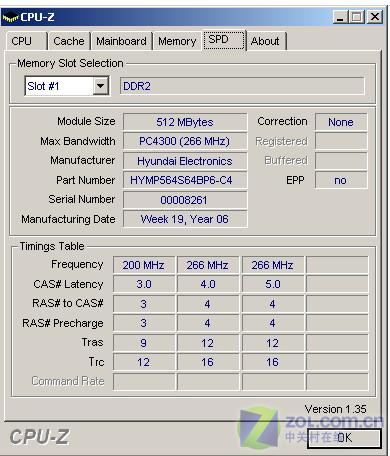
Task: Click Week 19, Year 06 date value
Action: pyautogui.click(x=185, y=219)
